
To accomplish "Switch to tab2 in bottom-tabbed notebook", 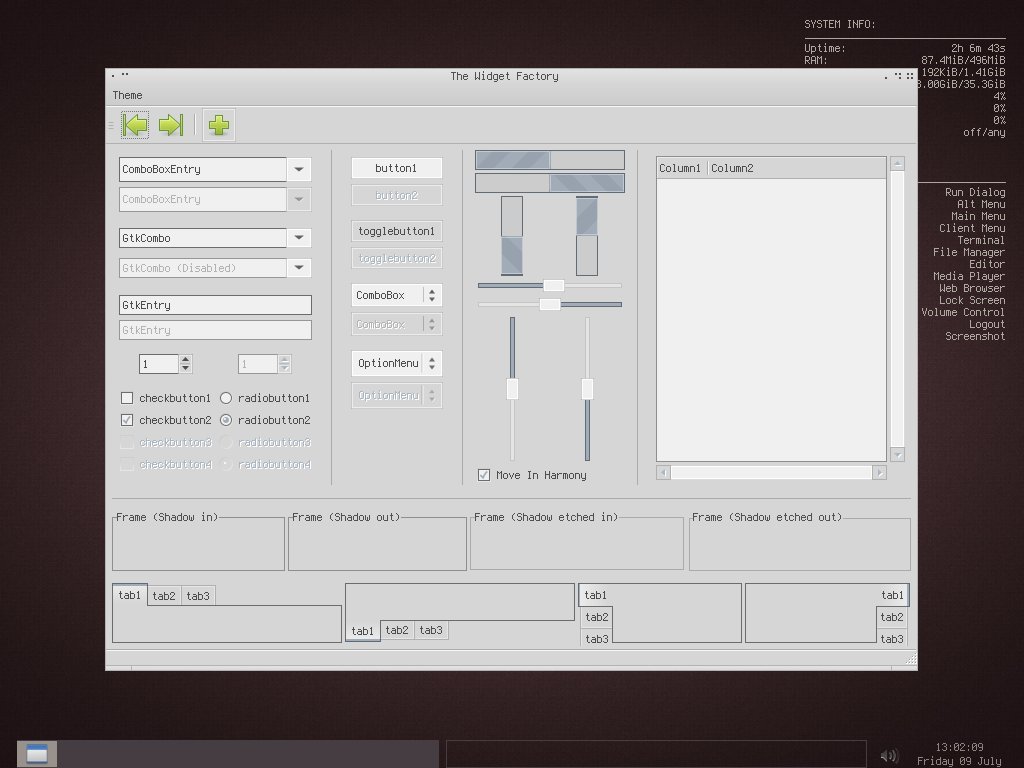I will [x=397, y=630].
